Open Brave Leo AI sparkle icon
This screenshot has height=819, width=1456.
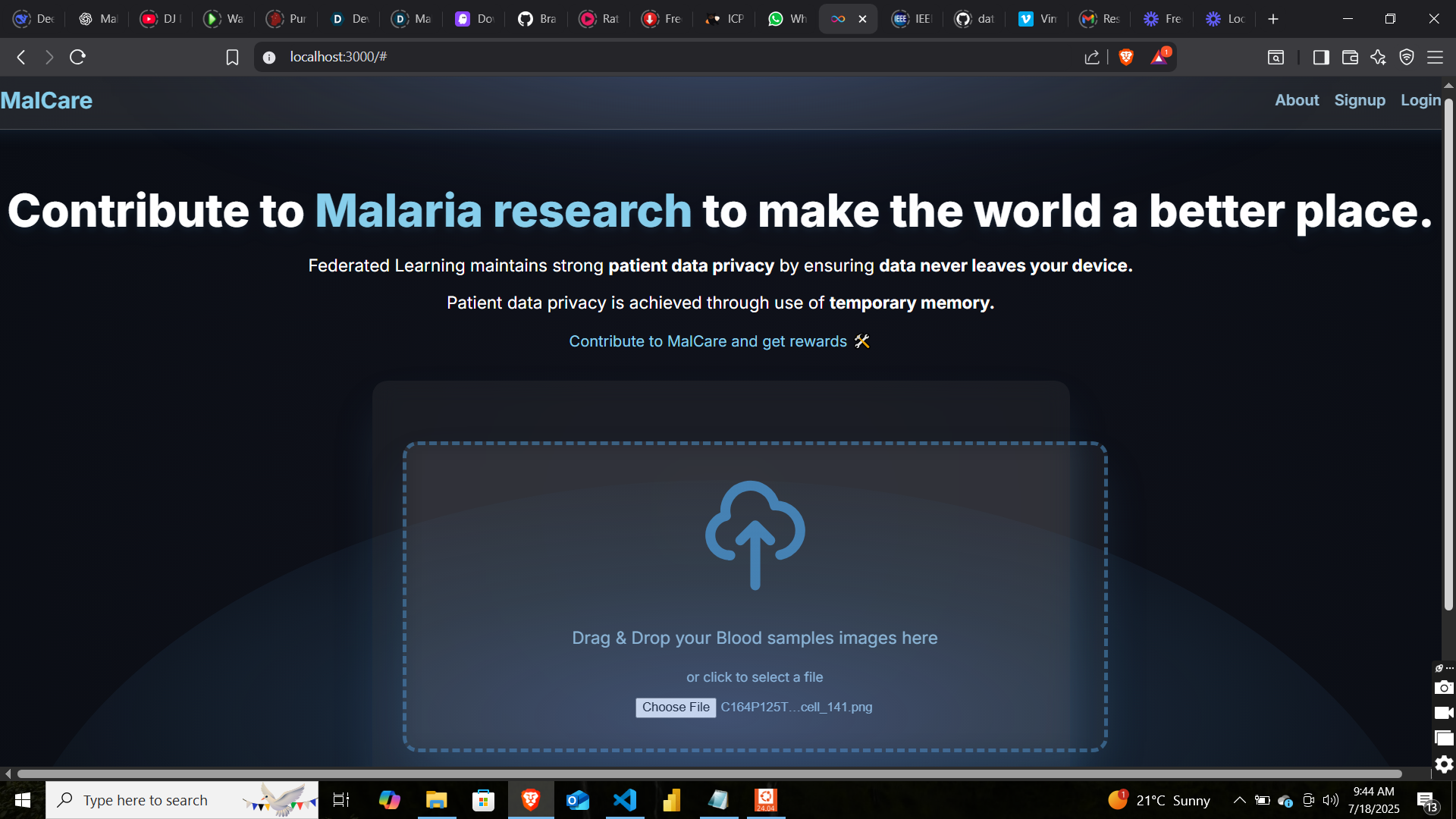click(1378, 57)
